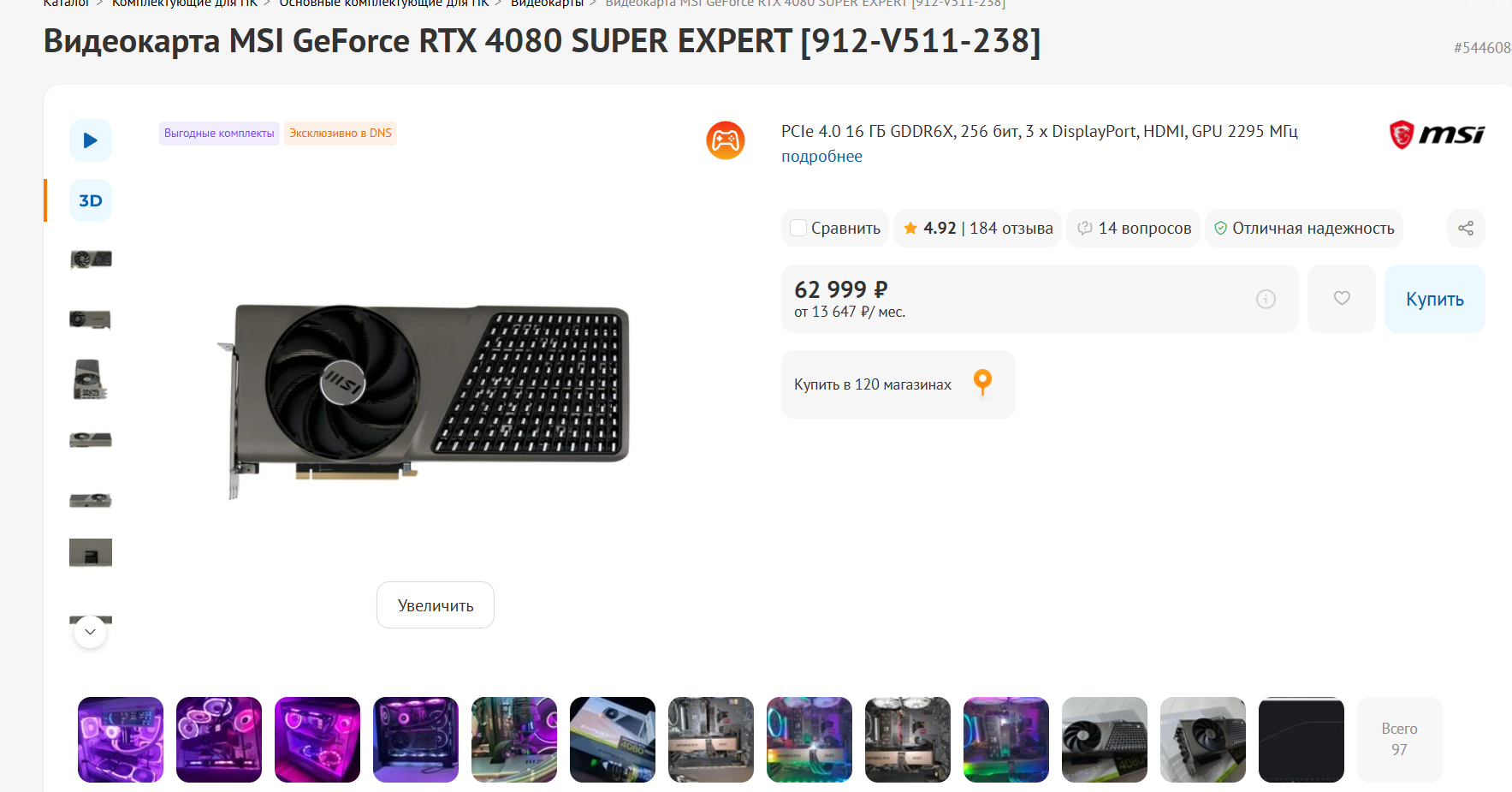Image resolution: width=1512 pixels, height=792 pixels.
Task: Open Купить в 120 магазинах
Action: click(898, 384)
